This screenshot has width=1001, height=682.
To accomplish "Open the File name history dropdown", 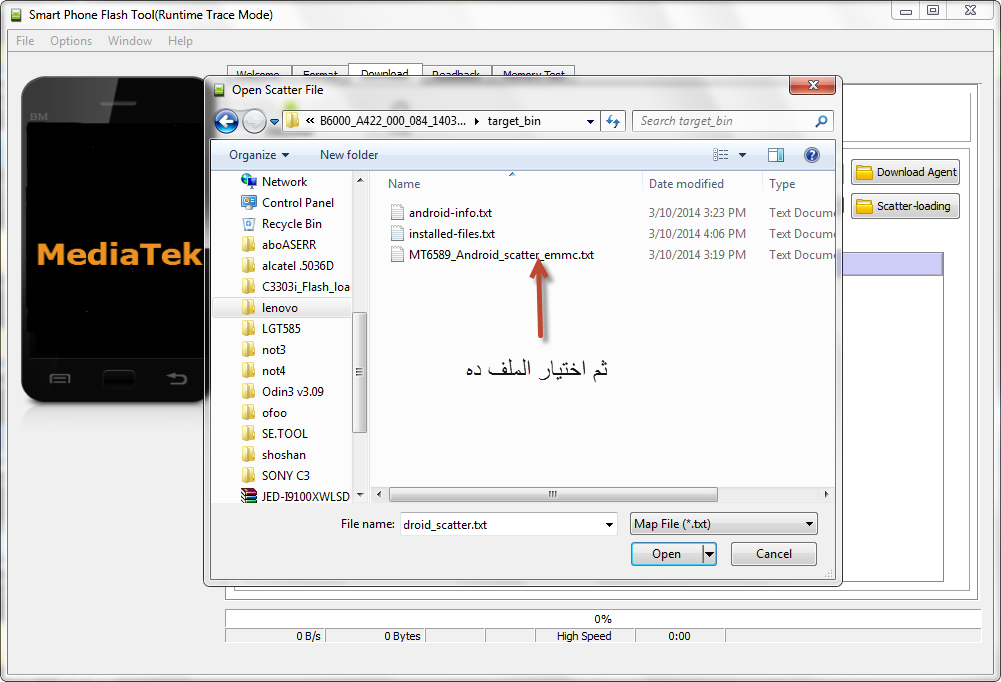I will pos(610,525).
